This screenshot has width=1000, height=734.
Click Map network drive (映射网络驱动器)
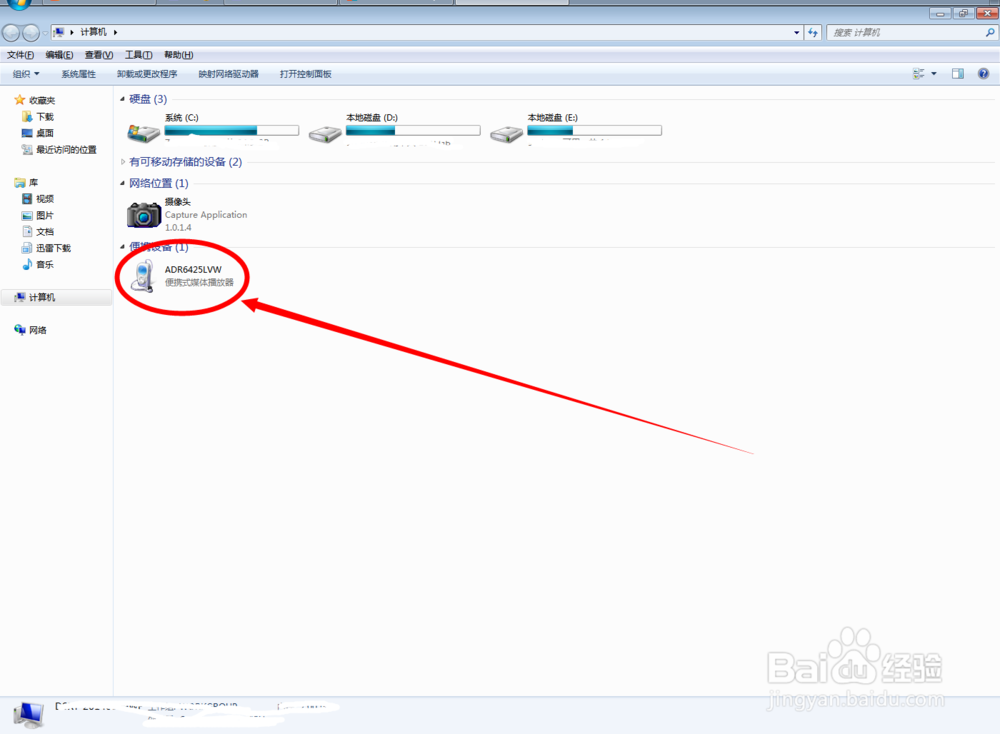pyautogui.click(x=228, y=74)
